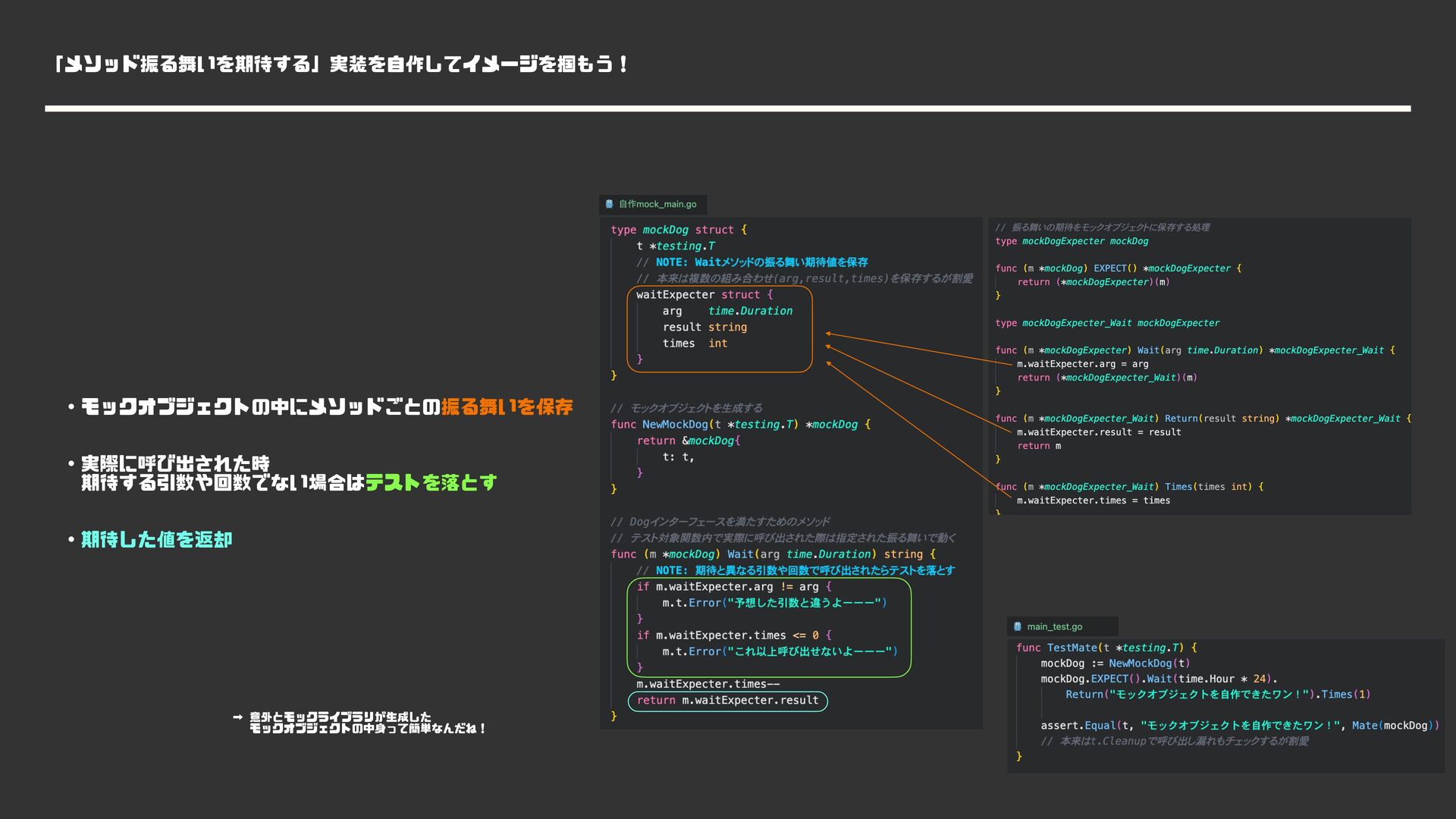Click the 'Return(result string)' function declaration

(x=1203, y=419)
